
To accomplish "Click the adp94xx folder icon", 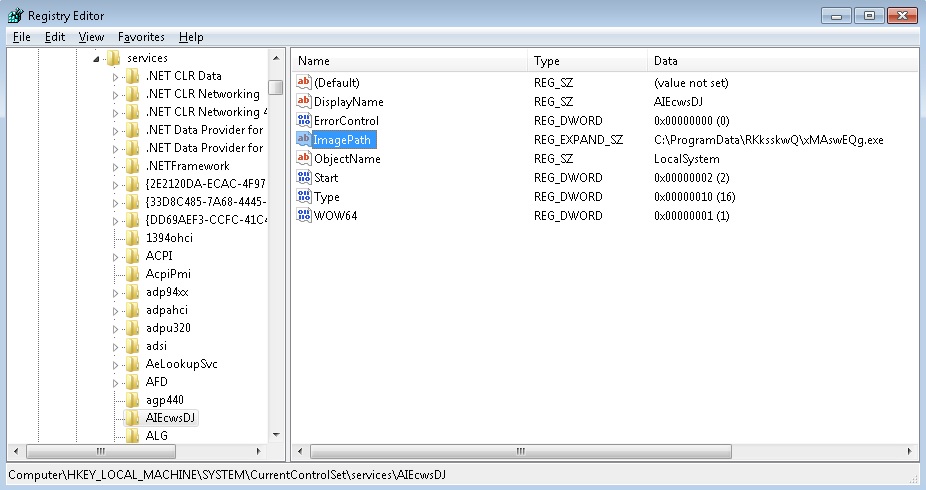I will tap(133, 292).
